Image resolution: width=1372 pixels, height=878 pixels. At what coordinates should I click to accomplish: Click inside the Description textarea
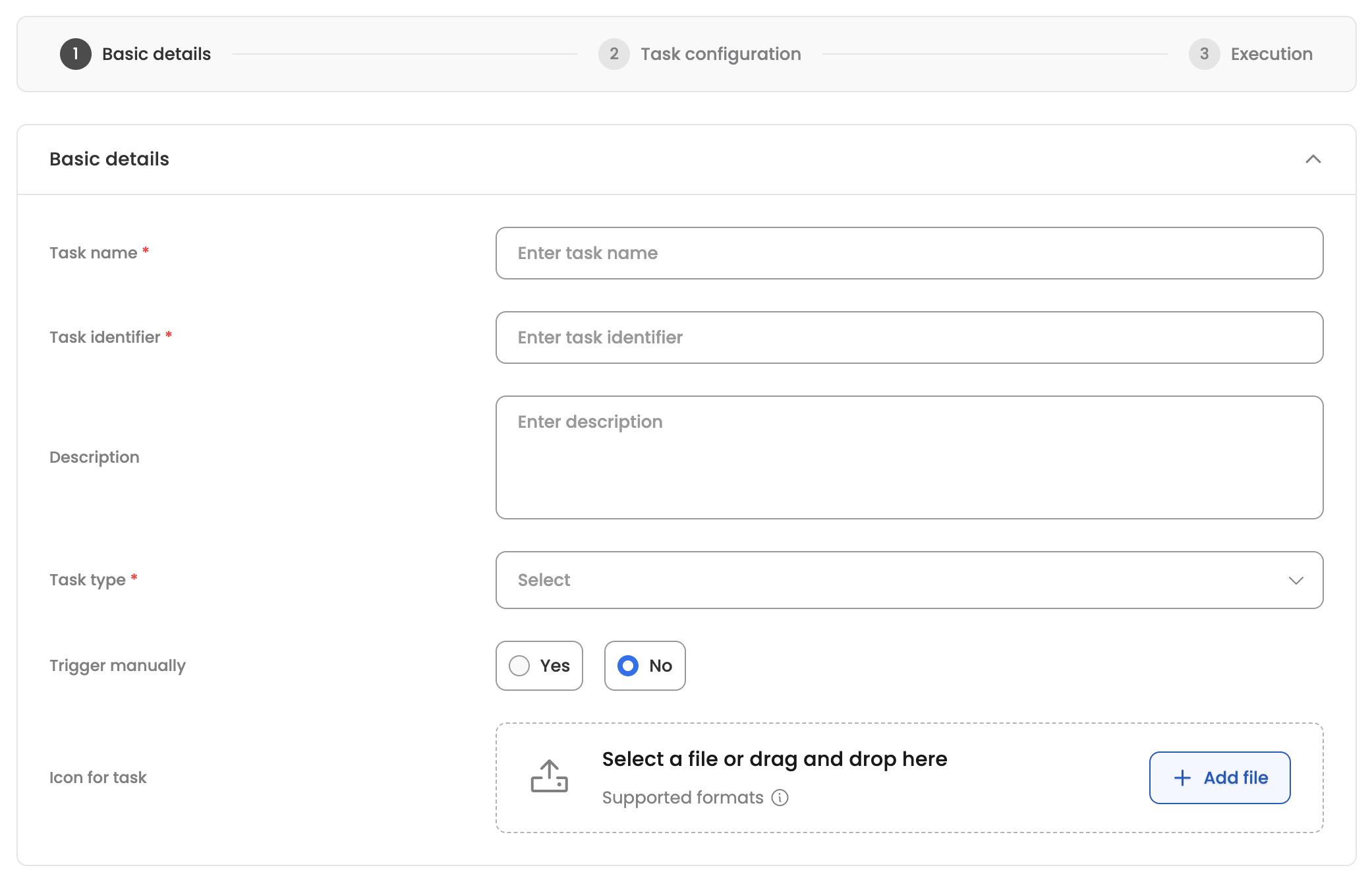point(909,457)
